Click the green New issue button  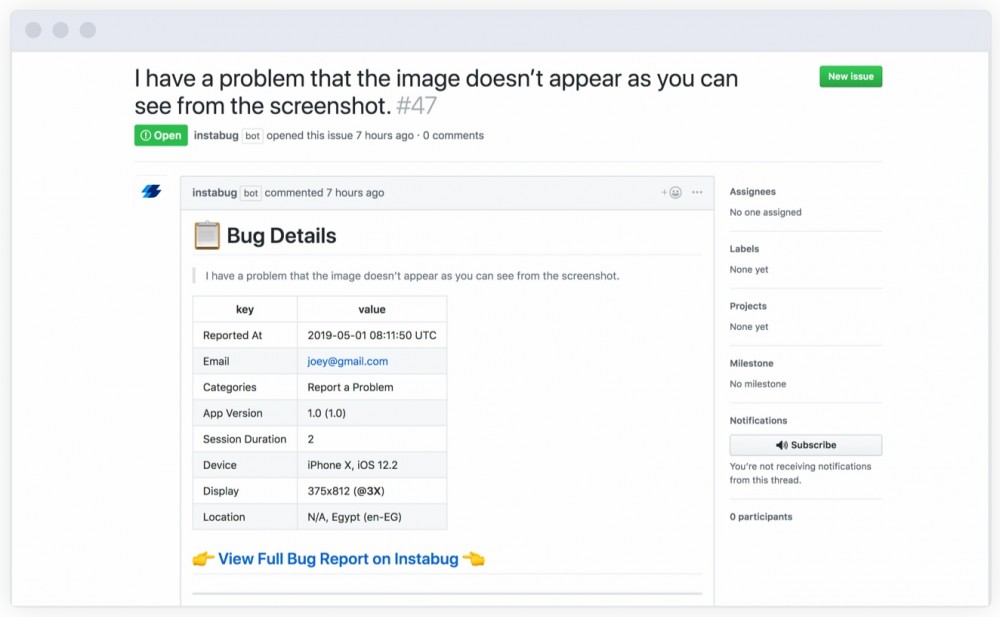tap(851, 77)
